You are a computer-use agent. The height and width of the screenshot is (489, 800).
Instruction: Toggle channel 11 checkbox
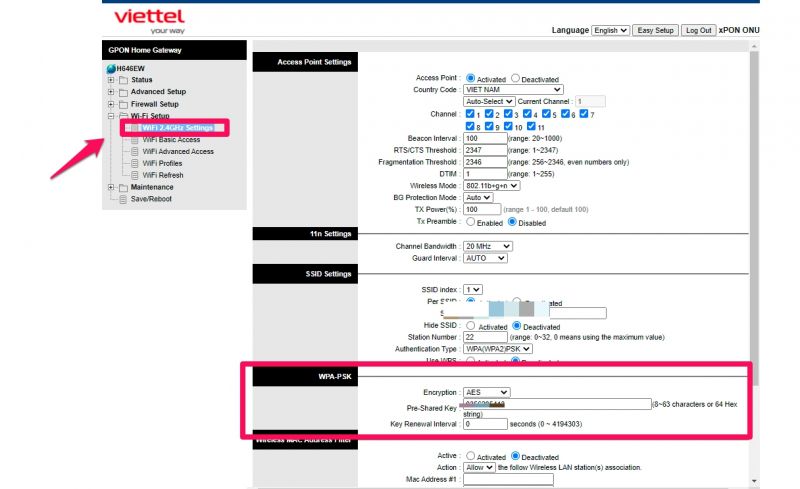(531, 126)
